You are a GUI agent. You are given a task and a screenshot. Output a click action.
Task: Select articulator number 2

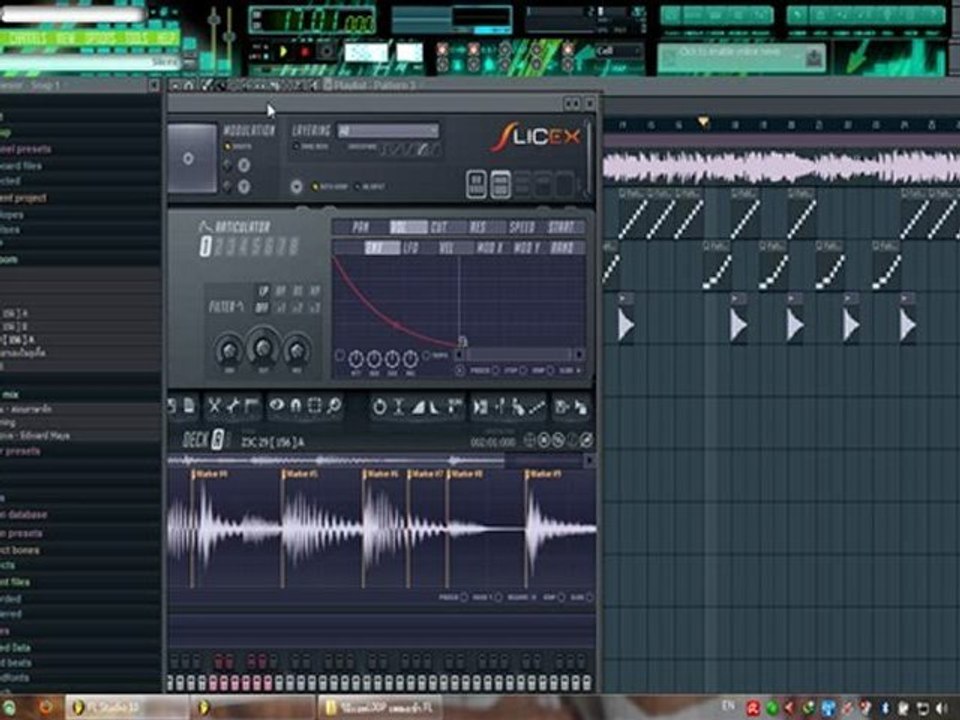[x=219, y=247]
